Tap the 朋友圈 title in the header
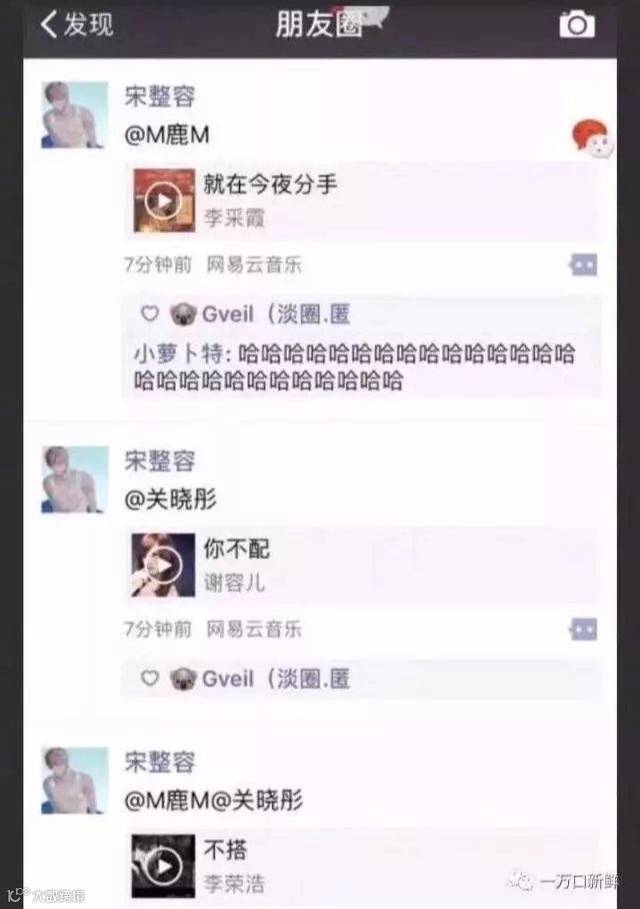640x909 pixels. [x=319, y=24]
